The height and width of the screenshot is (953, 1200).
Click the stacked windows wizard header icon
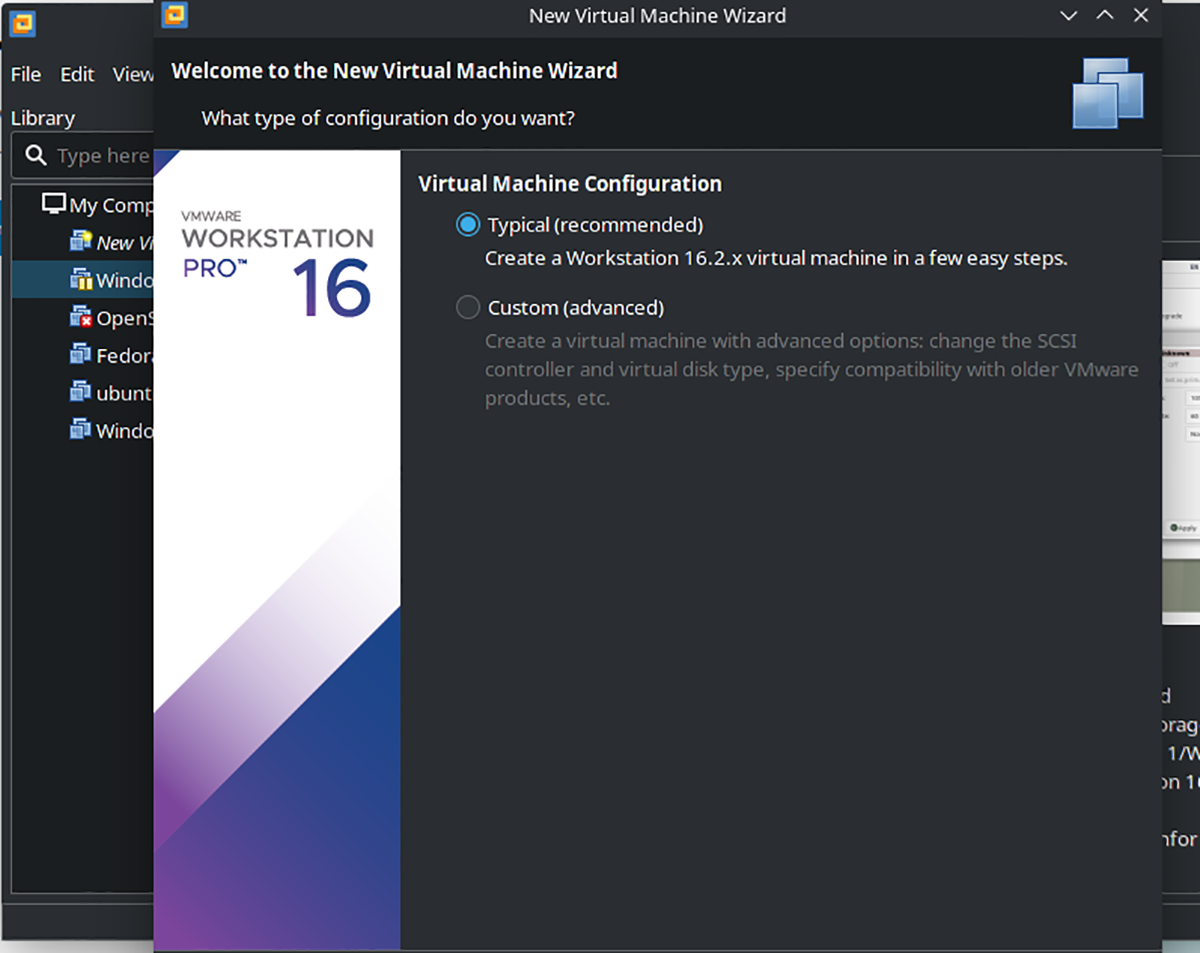point(1107,92)
